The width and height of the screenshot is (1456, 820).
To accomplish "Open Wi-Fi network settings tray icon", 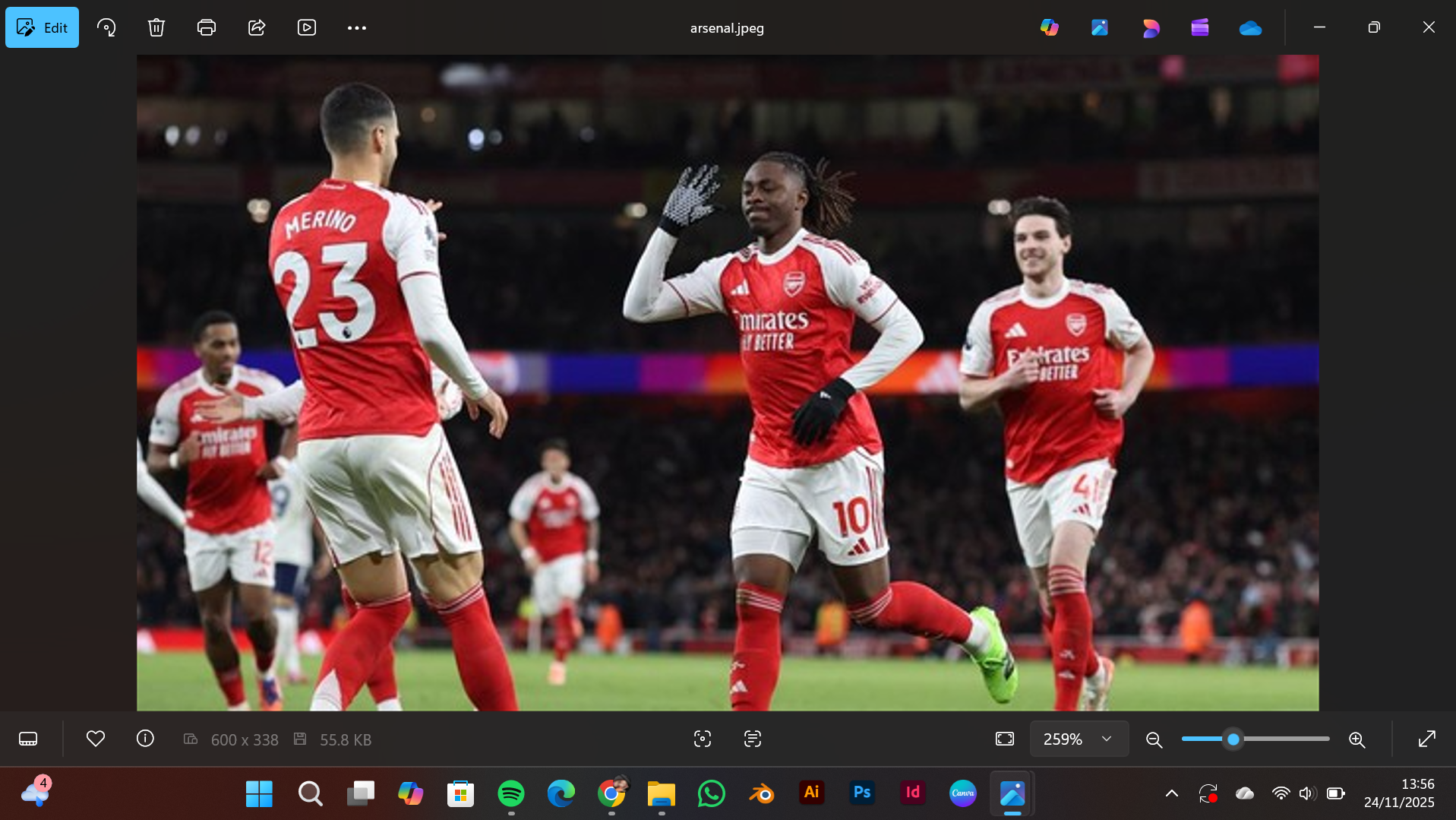I will click(1281, 793).
